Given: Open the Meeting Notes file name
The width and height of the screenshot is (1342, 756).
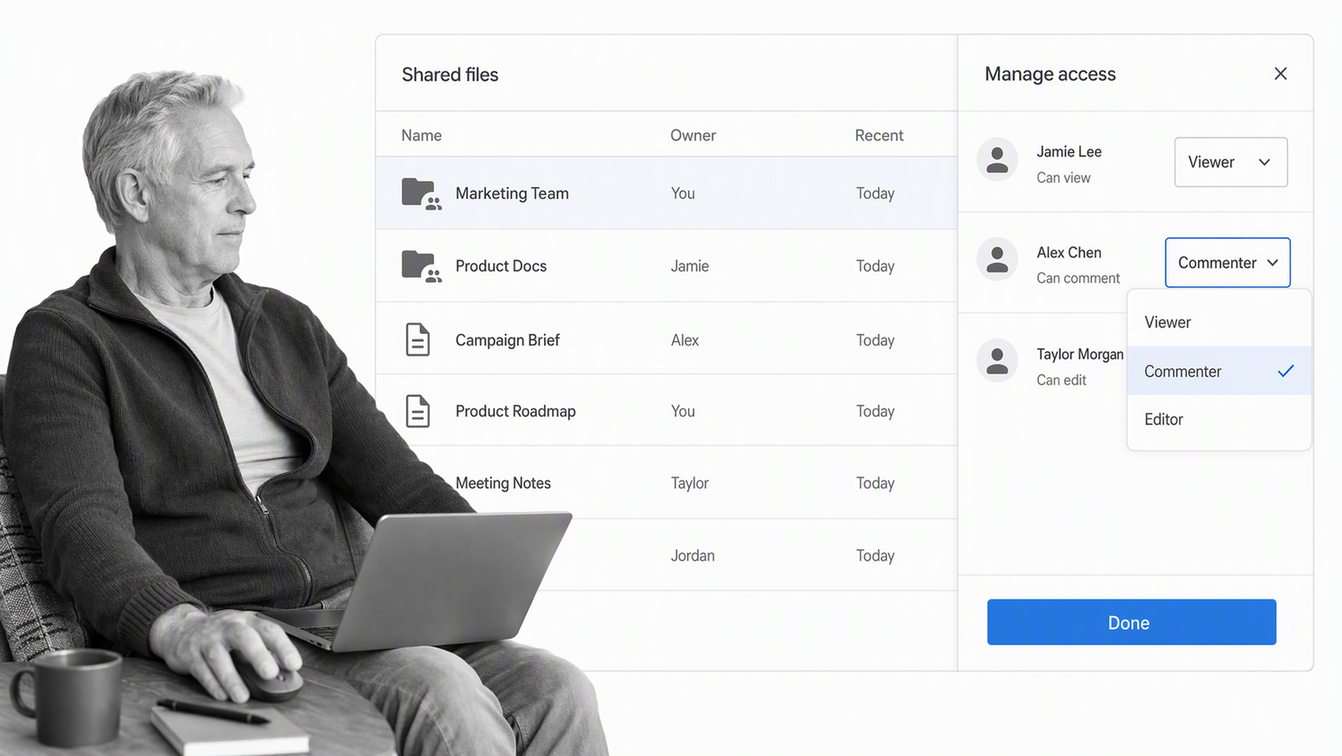Looking at the screenshot, I should (503, 483).
